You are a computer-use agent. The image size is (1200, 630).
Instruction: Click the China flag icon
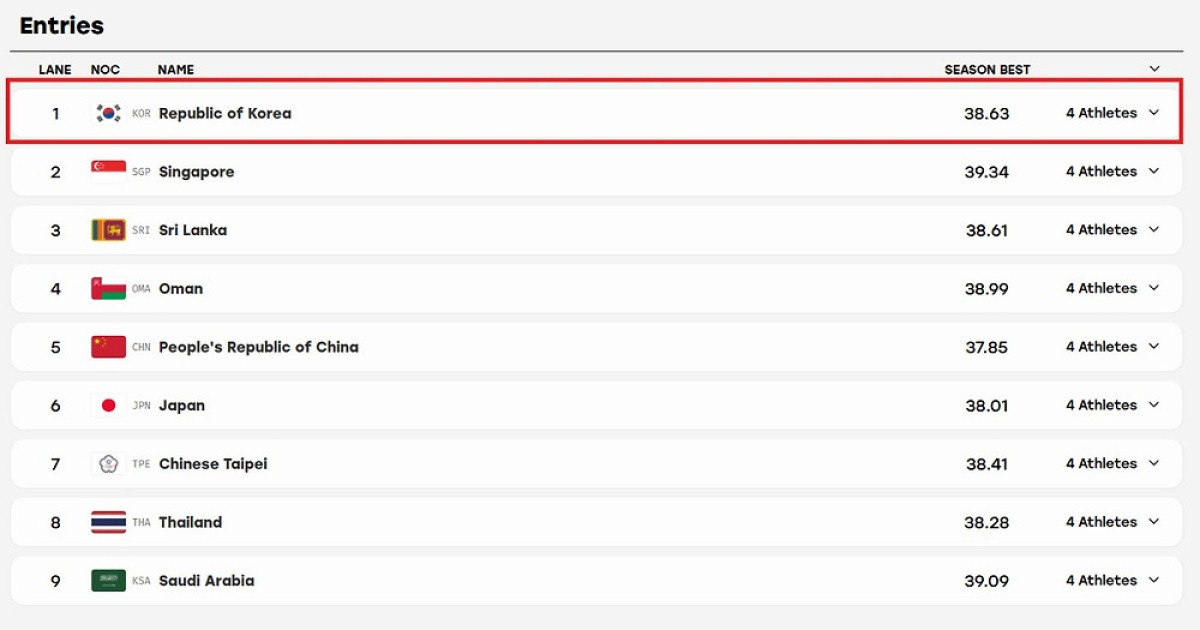click(x=108, y=347)
